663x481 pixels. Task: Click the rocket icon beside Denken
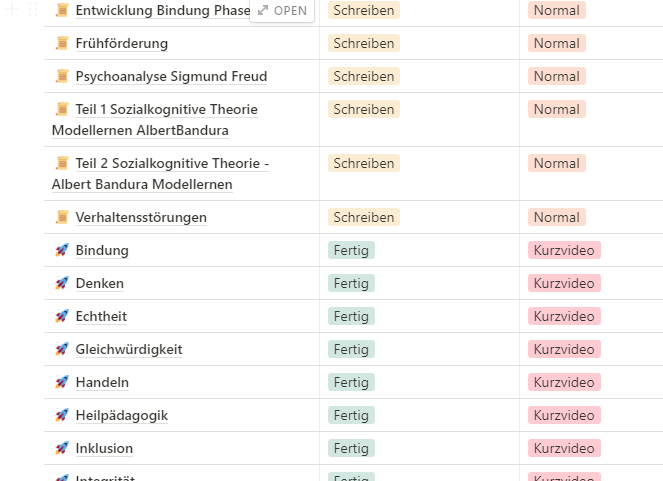62,283
